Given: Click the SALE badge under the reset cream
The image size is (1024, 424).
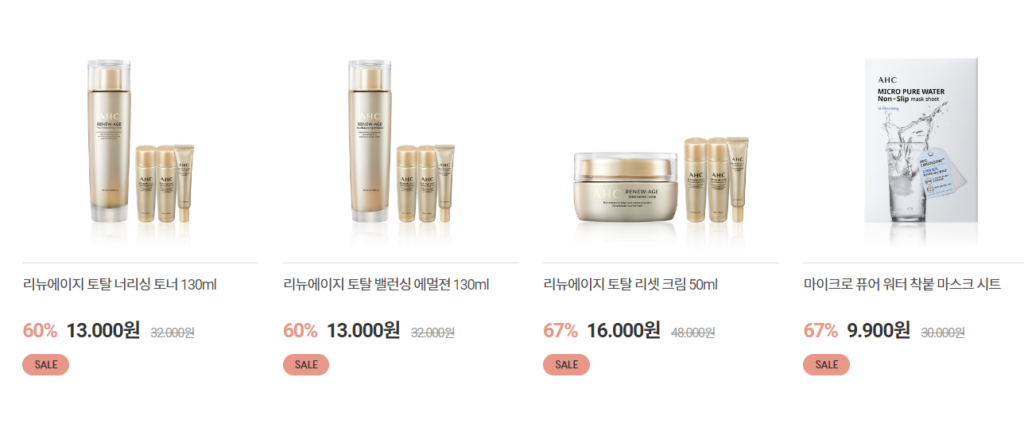Looking at the screenshot, I should point(566,365).
